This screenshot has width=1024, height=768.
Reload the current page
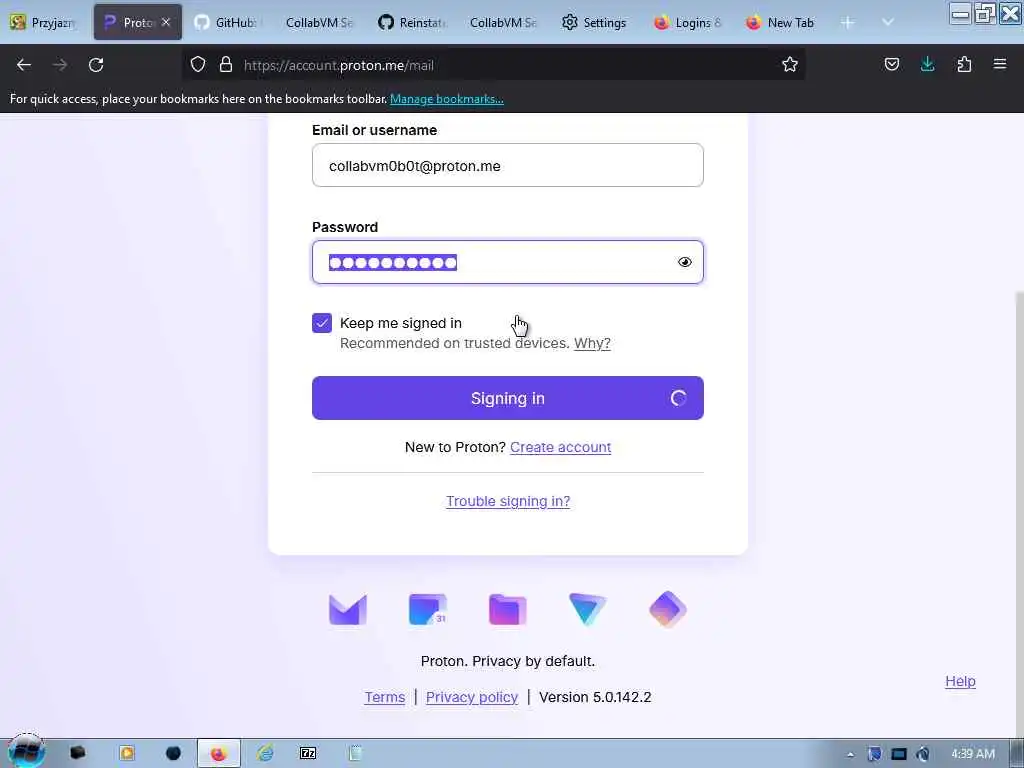pos(96,65)
